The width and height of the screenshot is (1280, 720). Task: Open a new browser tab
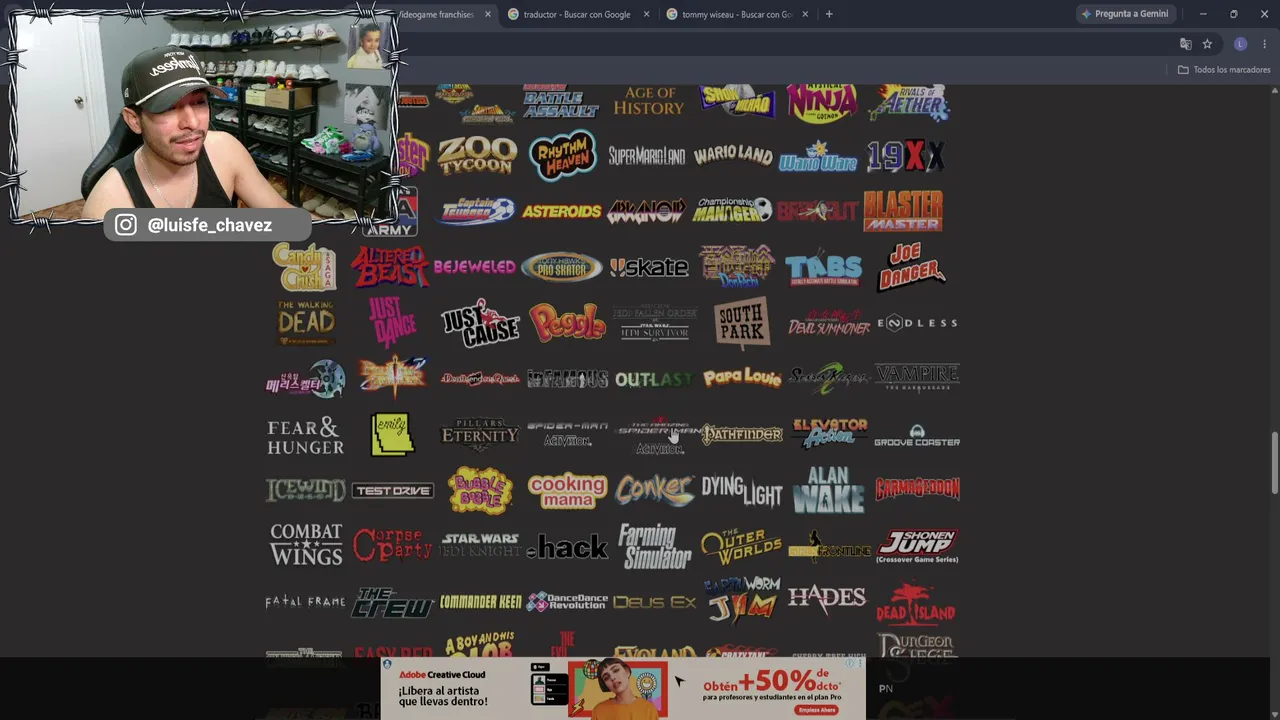(829, 14)
